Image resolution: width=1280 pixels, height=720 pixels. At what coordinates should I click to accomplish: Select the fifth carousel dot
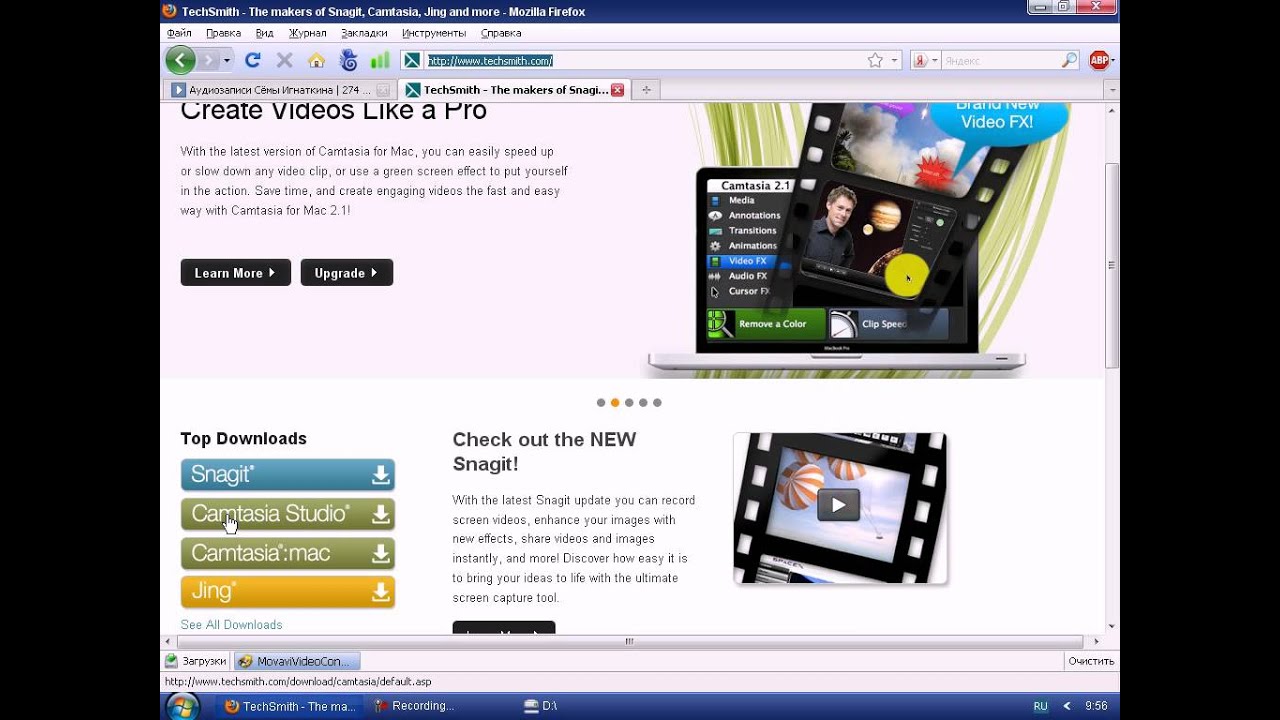(x=657, y=403)
